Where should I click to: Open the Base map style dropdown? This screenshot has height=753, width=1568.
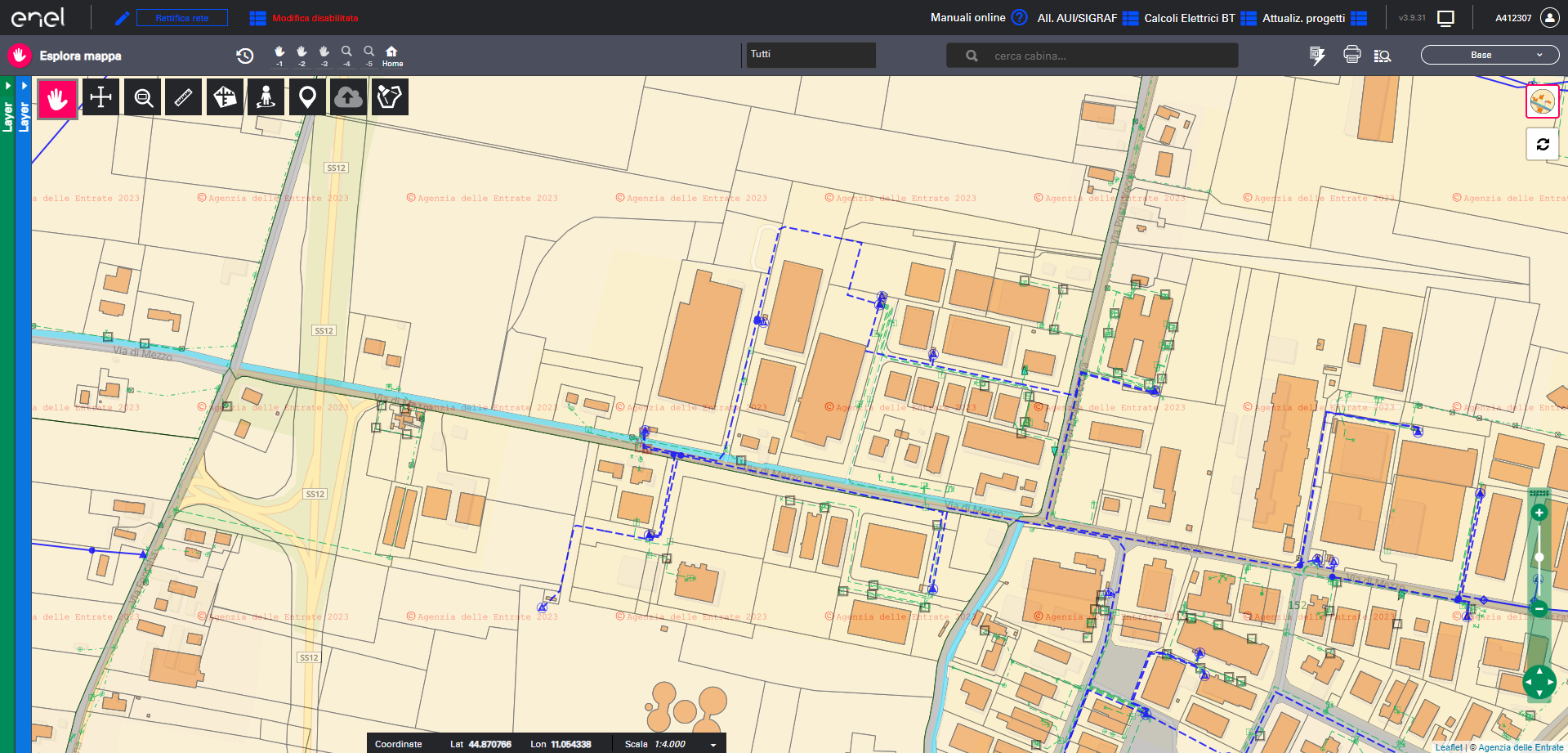coord(1490,55)
